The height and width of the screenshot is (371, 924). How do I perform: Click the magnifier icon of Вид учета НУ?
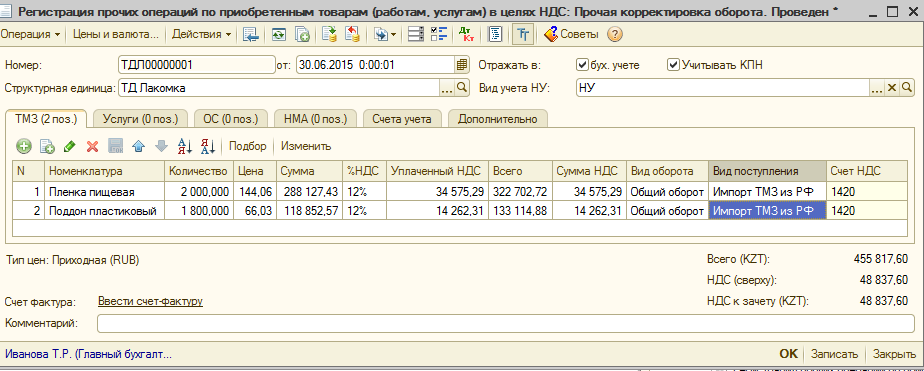906,88
